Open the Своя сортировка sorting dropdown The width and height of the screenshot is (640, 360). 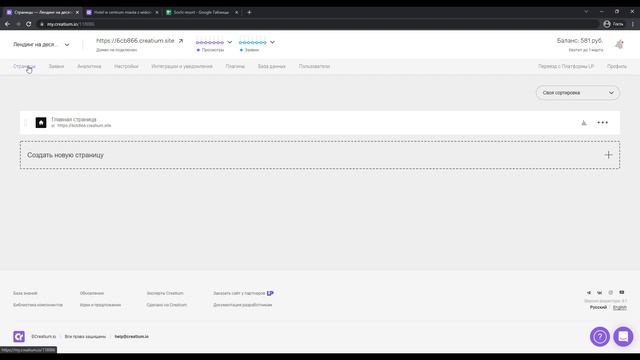point(578,93)
